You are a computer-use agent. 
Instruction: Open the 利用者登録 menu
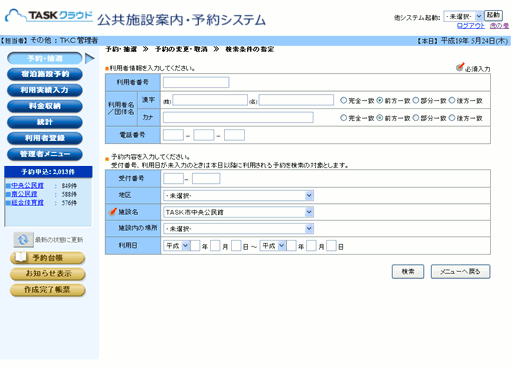click(x=45, y=138)
